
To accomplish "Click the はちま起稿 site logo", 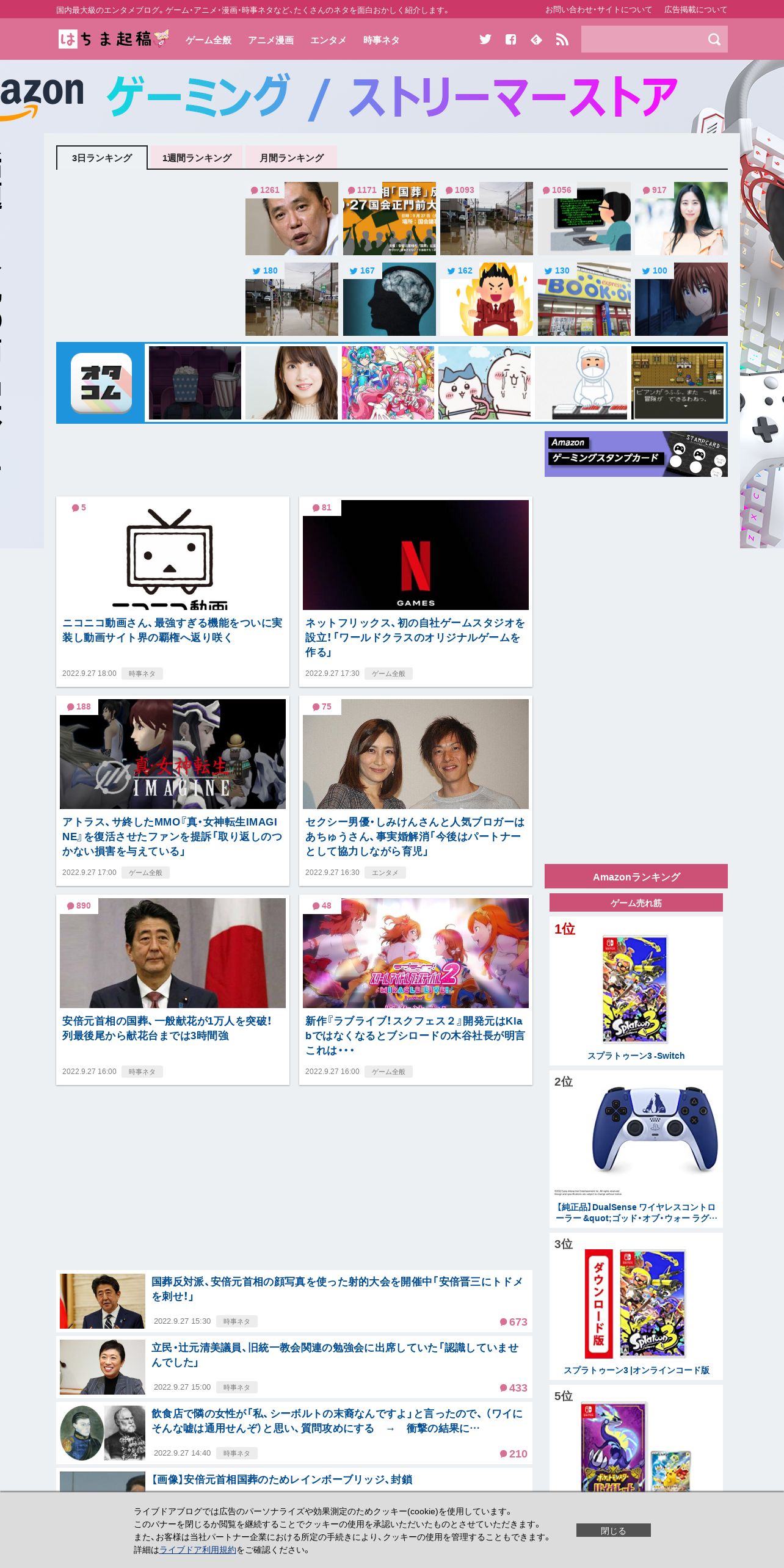I will (x=113, y=39).
